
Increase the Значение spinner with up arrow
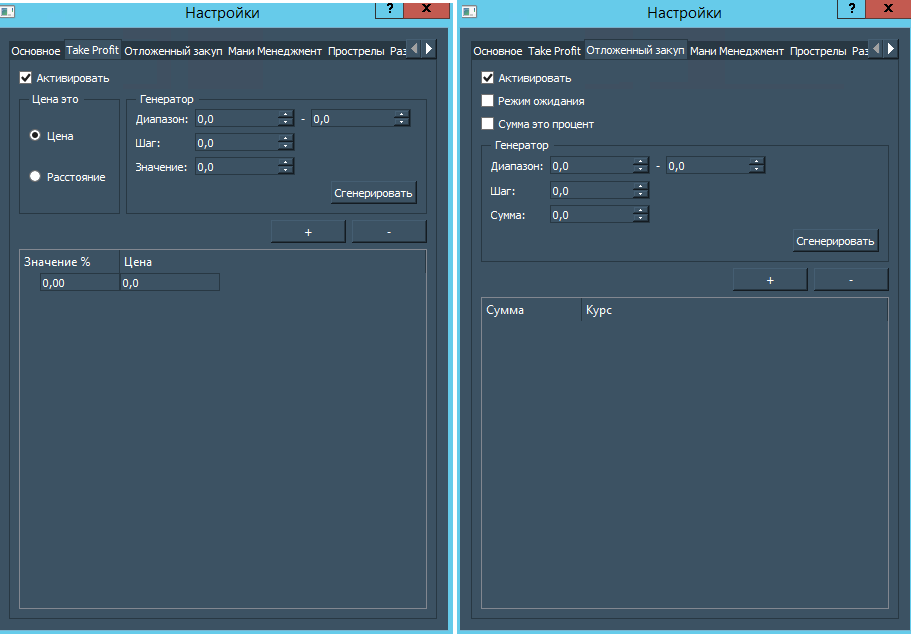coord(286,163)
